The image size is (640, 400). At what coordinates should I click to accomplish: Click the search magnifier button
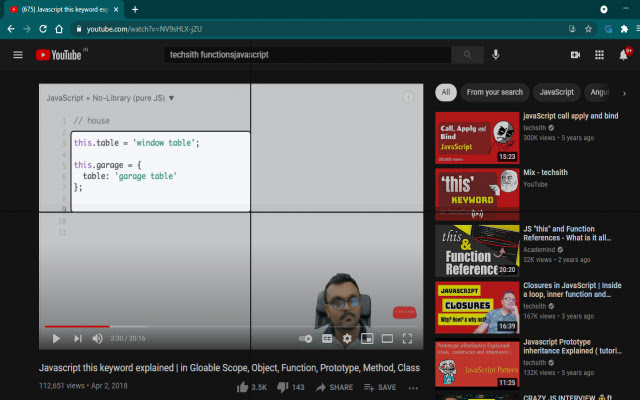tap(466, 54)
